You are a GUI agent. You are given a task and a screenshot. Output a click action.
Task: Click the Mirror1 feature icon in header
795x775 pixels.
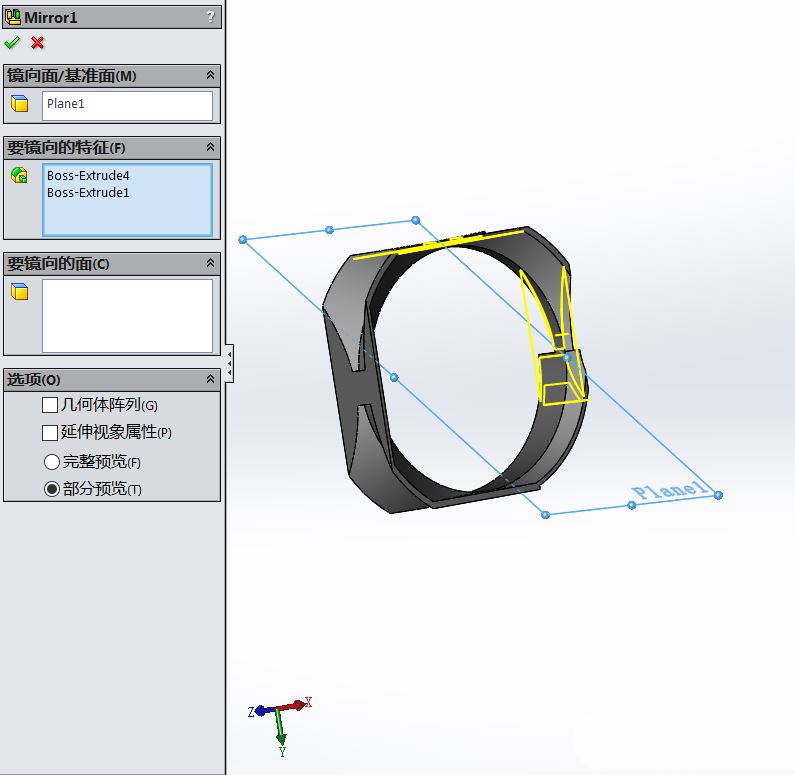[x=13, y=17]
